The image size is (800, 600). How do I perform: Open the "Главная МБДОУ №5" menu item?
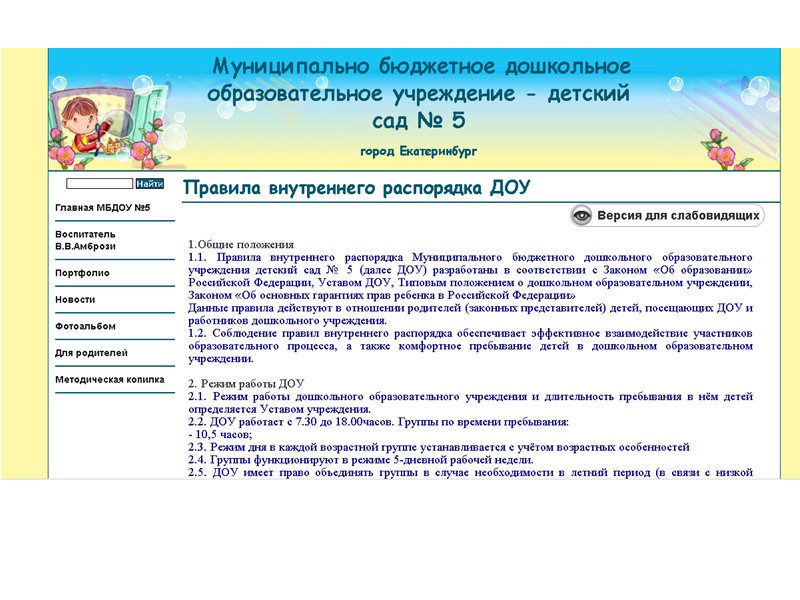pos(103,208)
